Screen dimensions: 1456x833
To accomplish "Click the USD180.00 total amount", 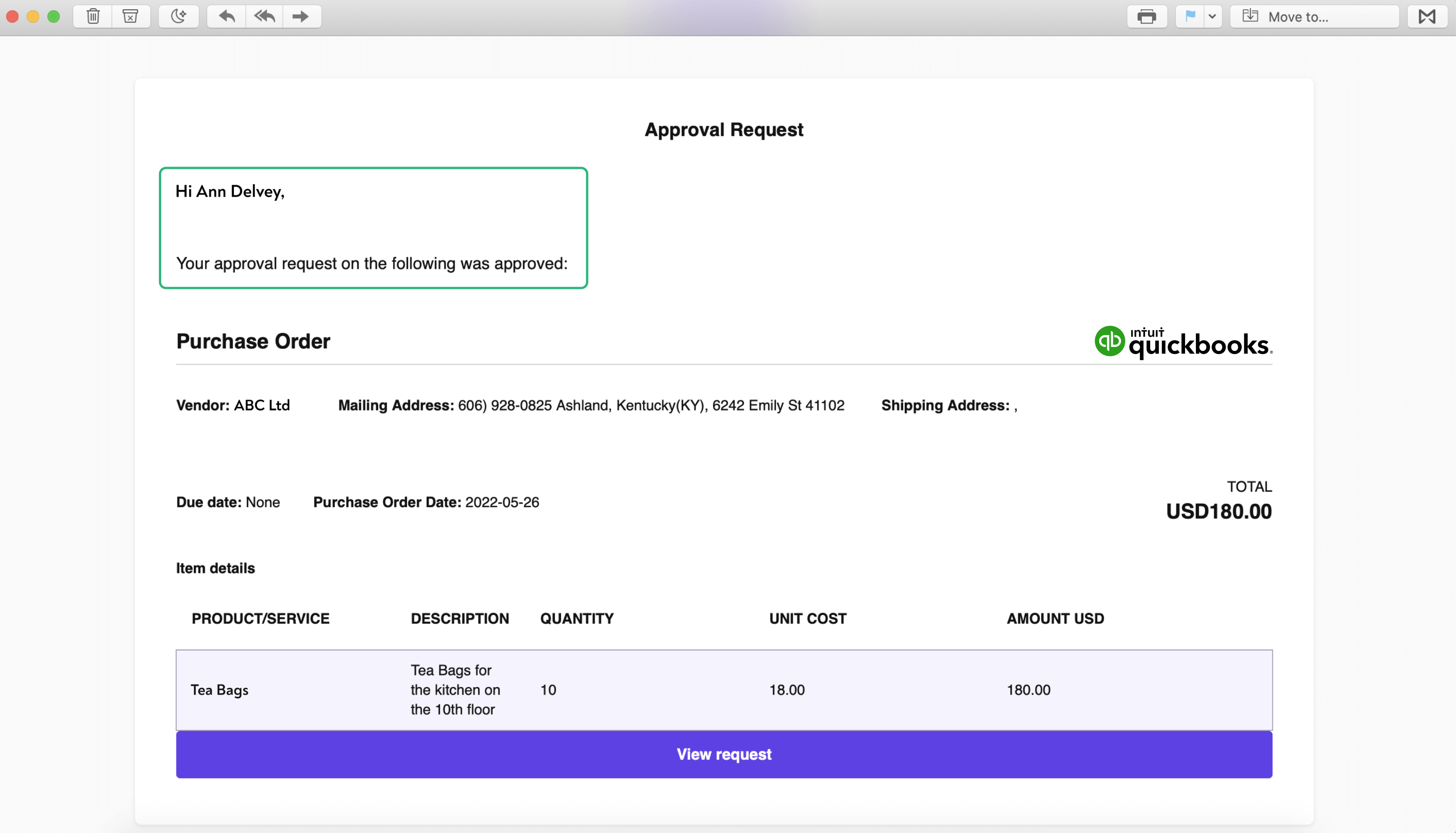I will pyautogui.click(x=1219, y=511).
